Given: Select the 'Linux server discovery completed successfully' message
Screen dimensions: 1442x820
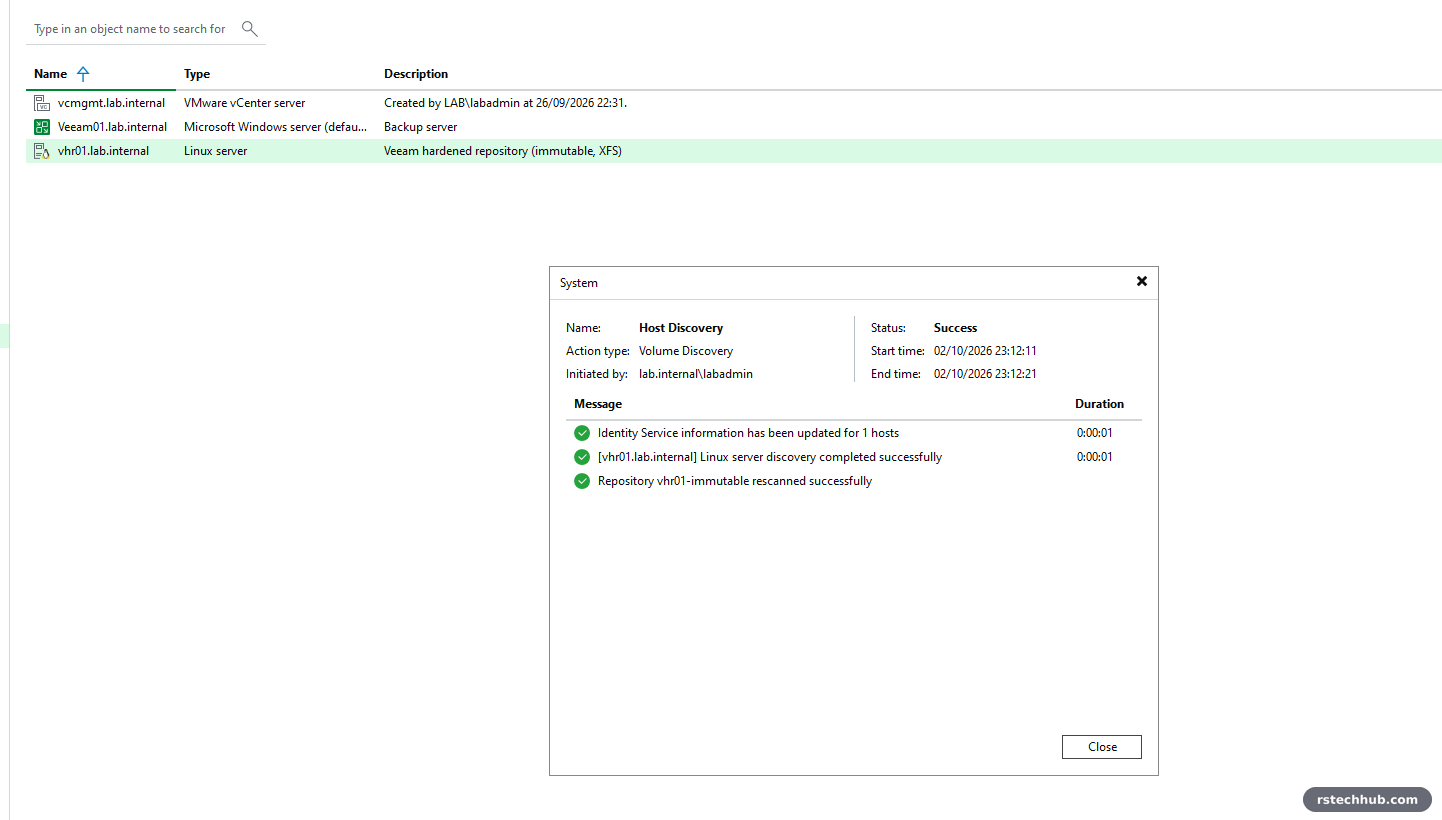Looking at the screenshot, I should (x=770, y=457).
